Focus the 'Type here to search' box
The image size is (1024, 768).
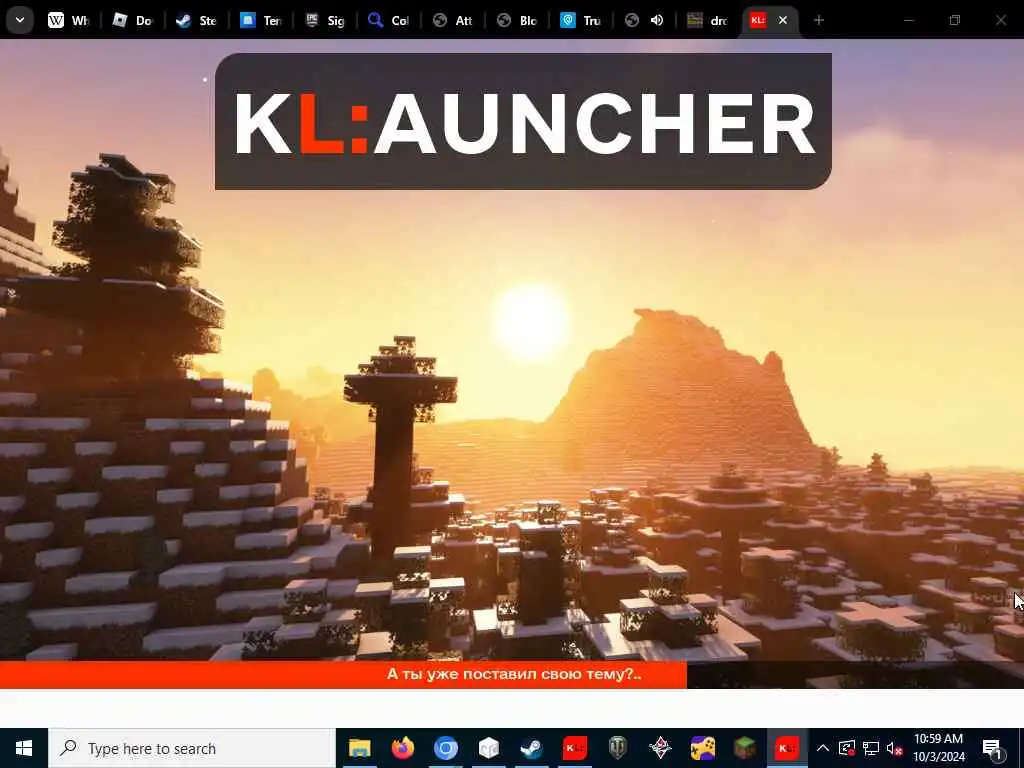tap(192, 748)
